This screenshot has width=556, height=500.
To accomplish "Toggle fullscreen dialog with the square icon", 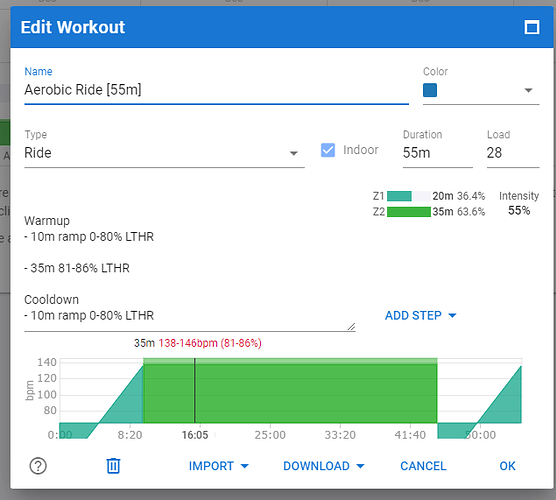I will pos(532,27).
